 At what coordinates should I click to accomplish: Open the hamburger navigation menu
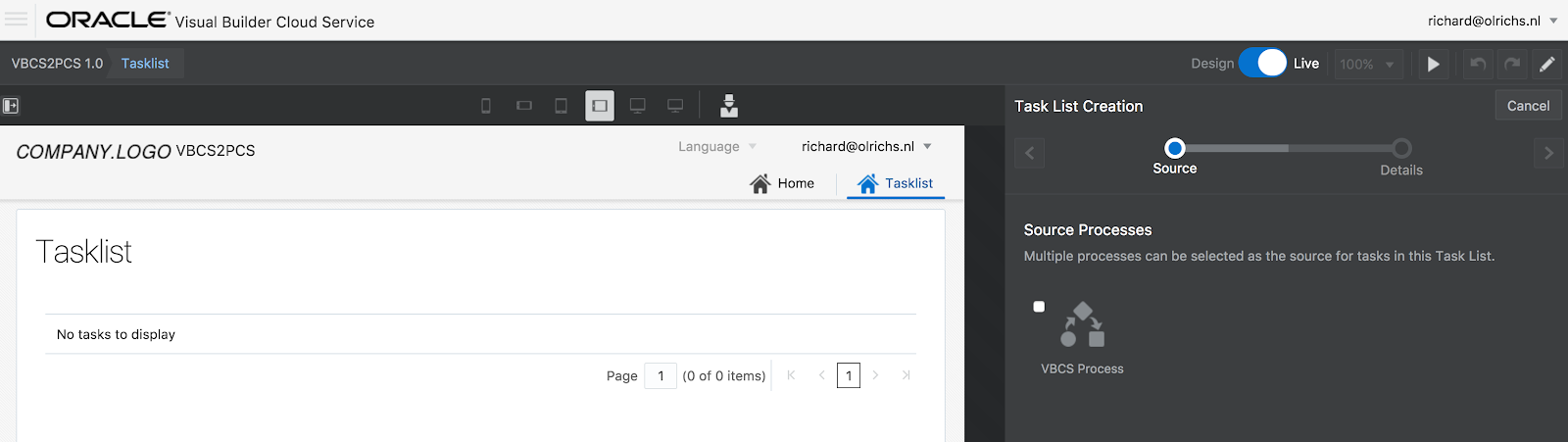click(x=17, y=20)
